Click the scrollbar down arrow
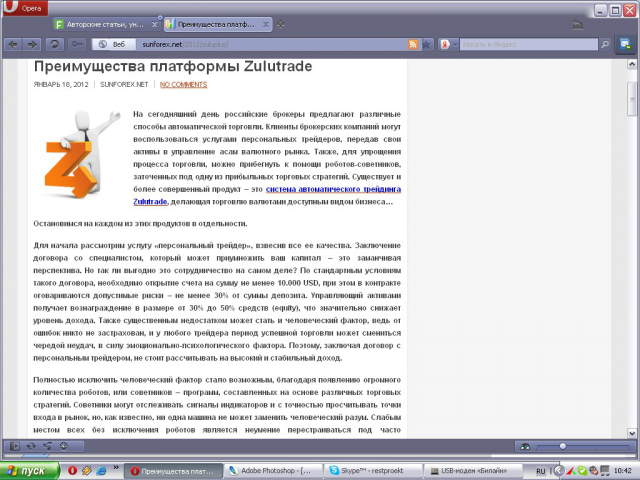This screenshot has height=480, width=640. tap(632, 433)
